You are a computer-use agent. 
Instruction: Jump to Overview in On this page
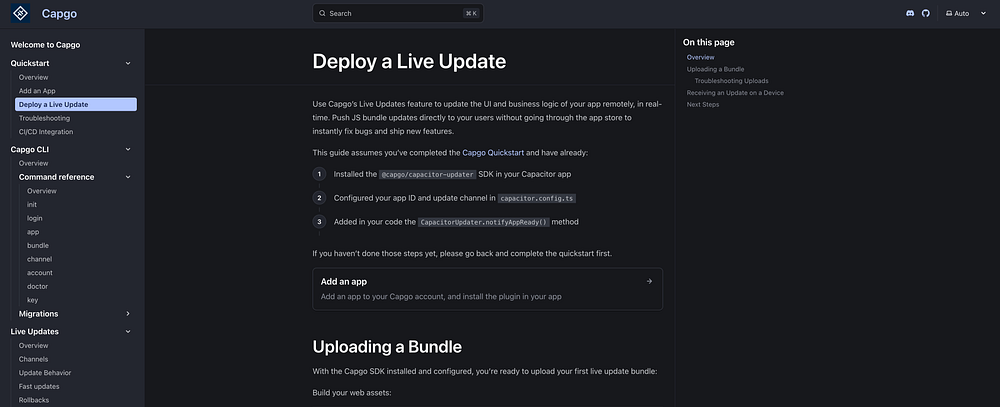click(700, 57)
